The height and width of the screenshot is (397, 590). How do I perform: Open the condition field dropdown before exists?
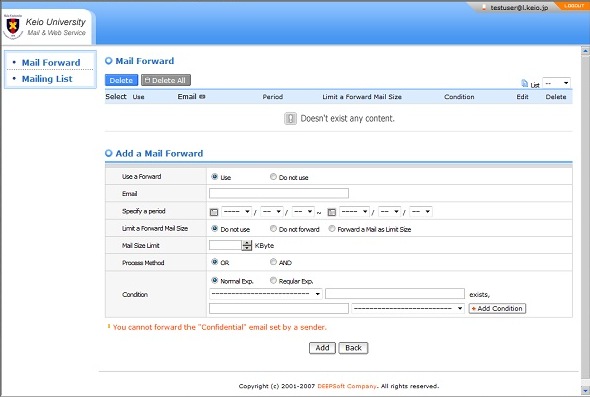pyautogui.click(x=266, y=294)
